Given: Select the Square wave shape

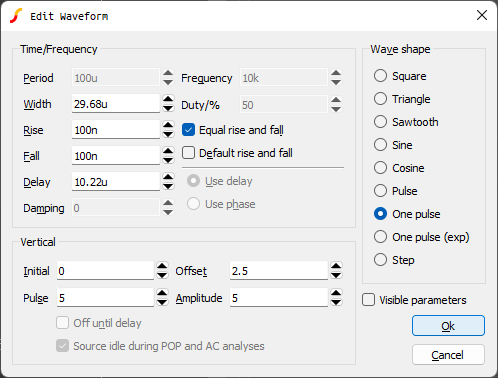Looking at the screenshot, I should click(x=380, y=76).
